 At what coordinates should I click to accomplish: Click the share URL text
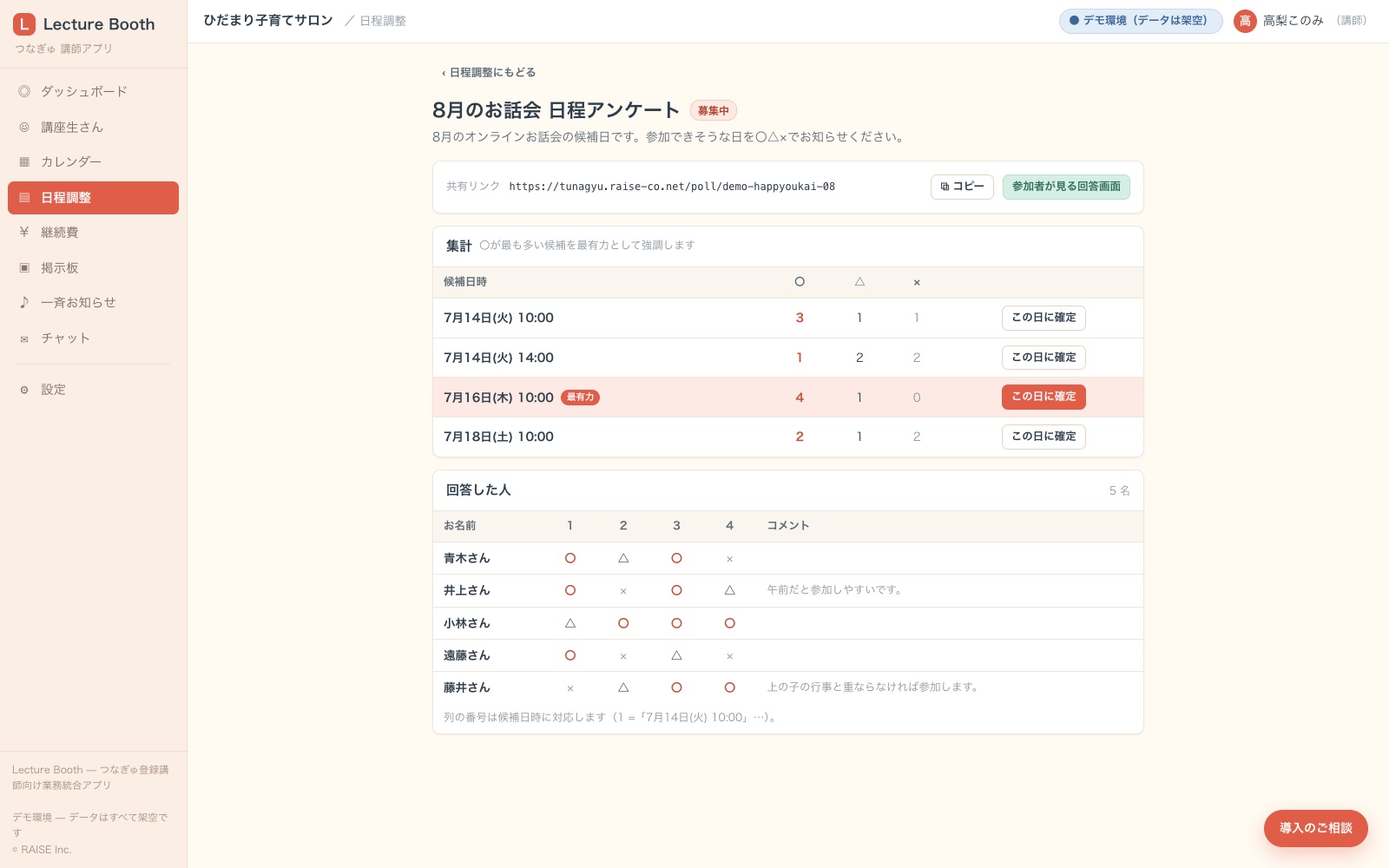672,187
